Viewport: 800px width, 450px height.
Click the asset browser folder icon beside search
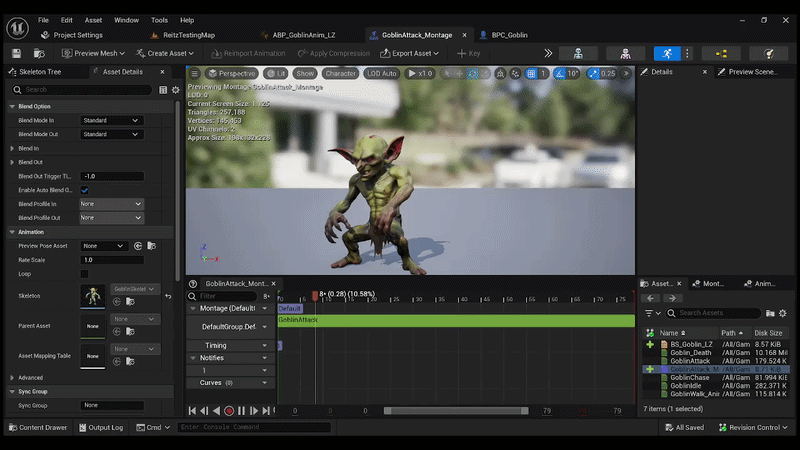coord(770,313)
